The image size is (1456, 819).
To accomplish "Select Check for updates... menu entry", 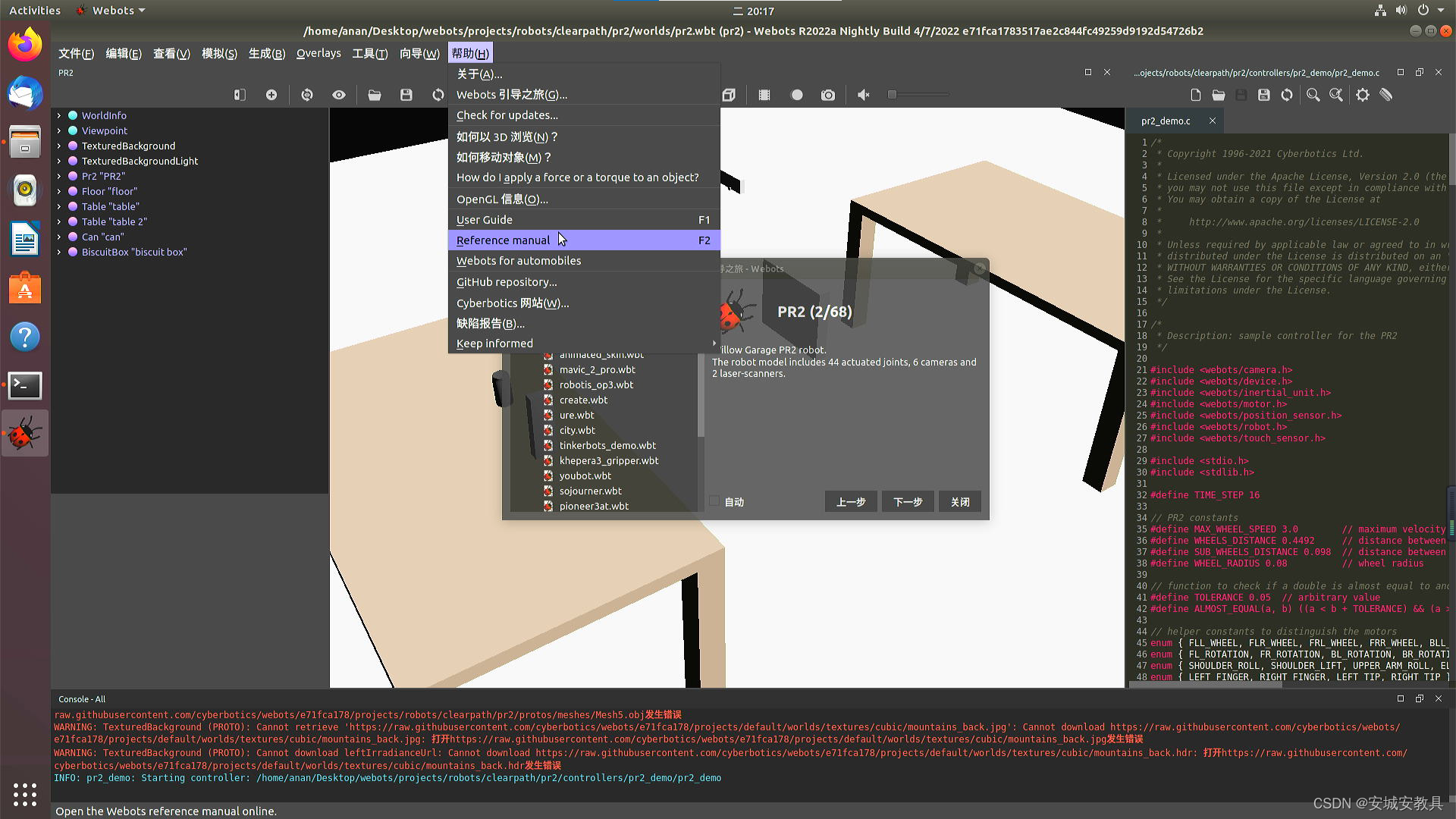I will 584,115.
